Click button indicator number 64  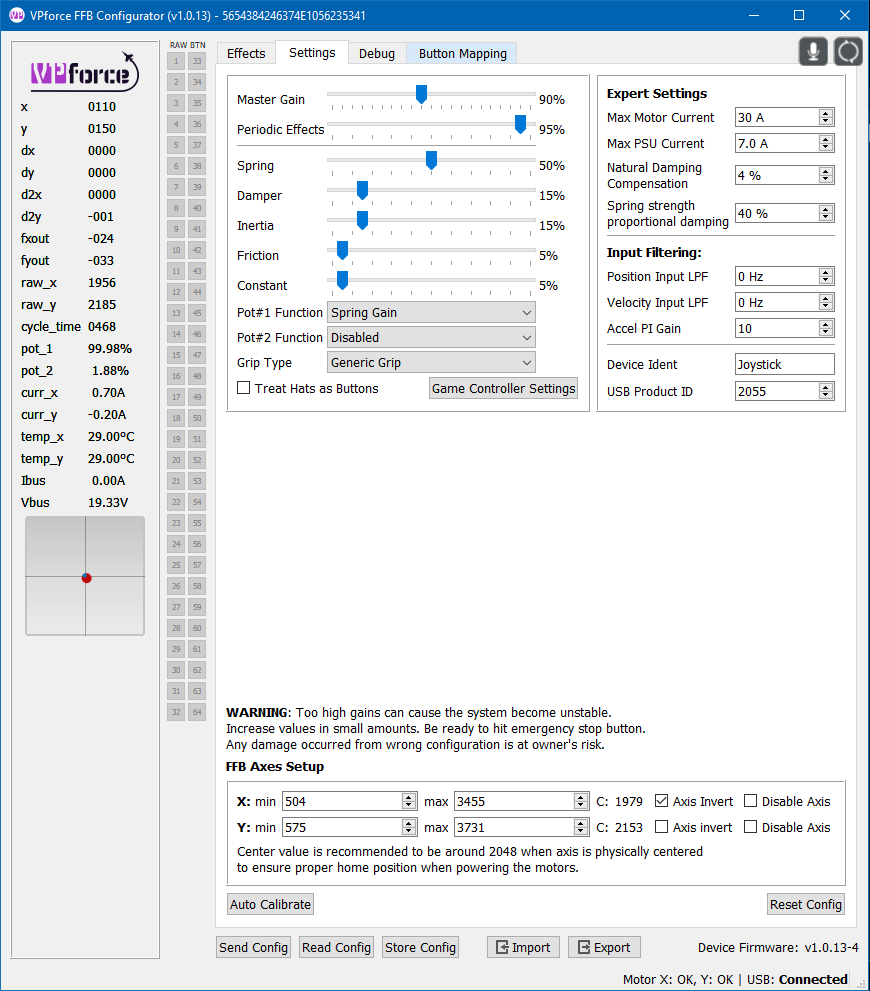click(197, 712)
